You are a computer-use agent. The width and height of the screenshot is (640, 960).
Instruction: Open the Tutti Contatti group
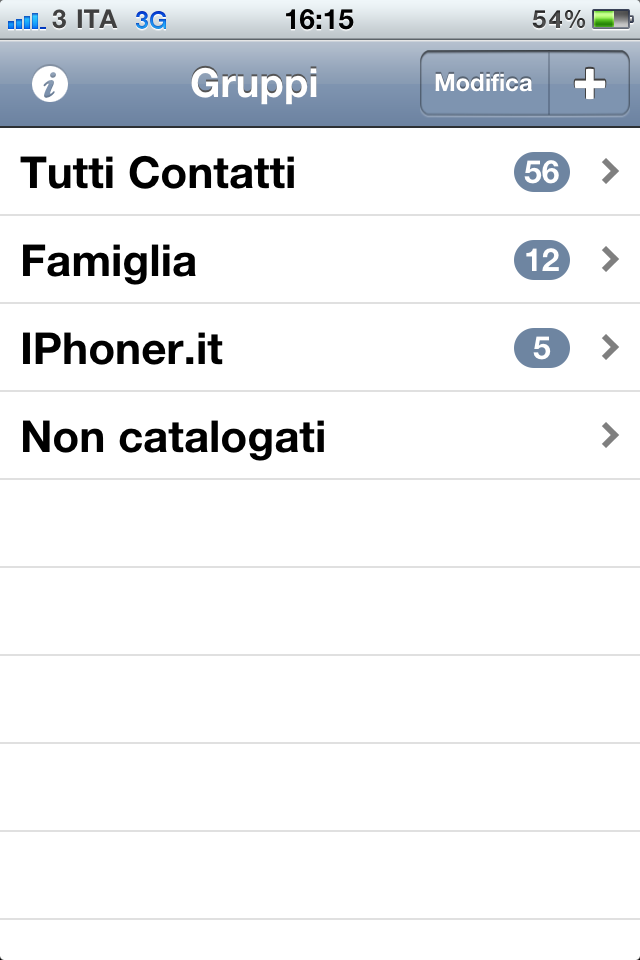point(320,171)
